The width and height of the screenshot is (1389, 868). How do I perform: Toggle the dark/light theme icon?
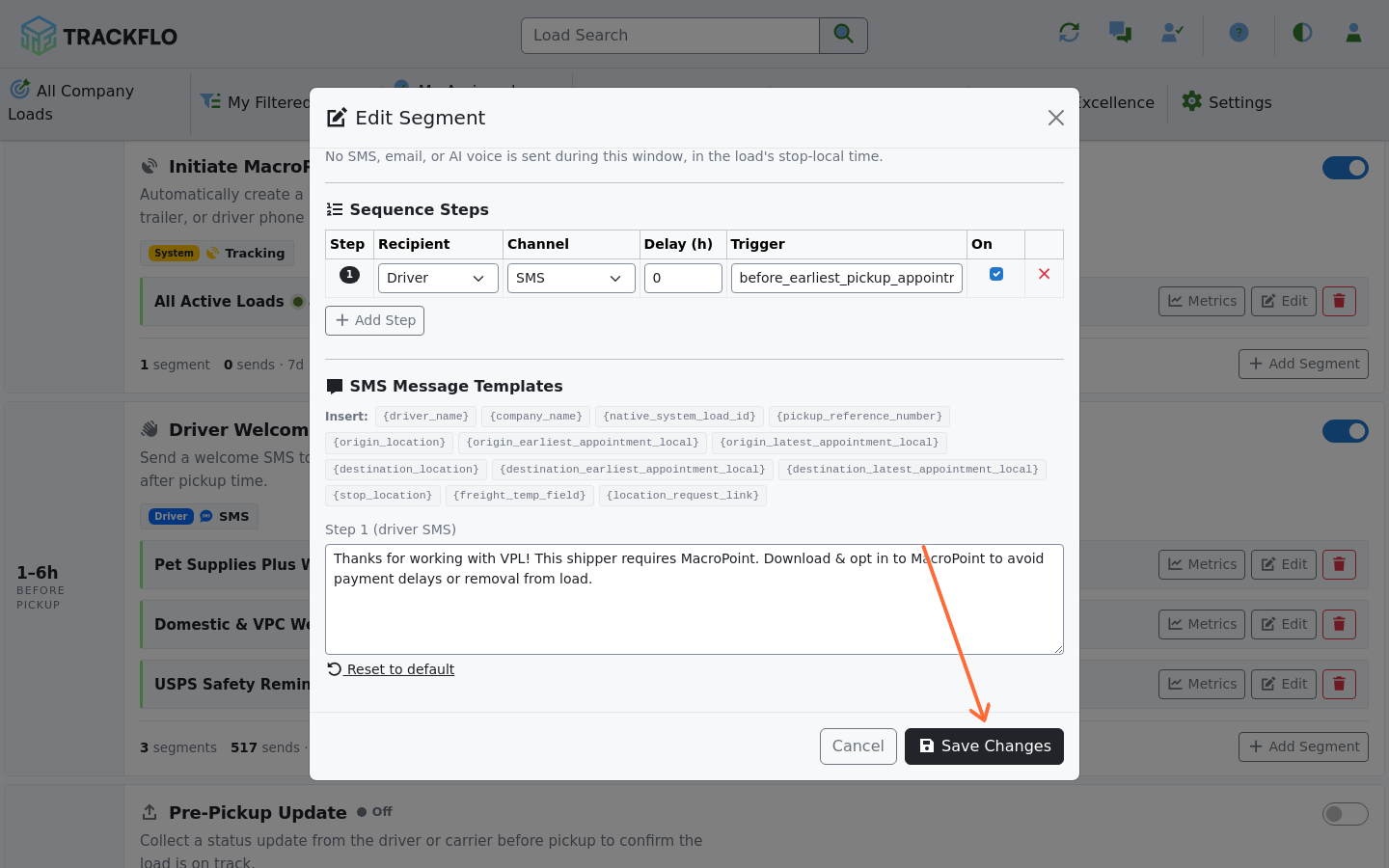click(x=1302, y=33)
